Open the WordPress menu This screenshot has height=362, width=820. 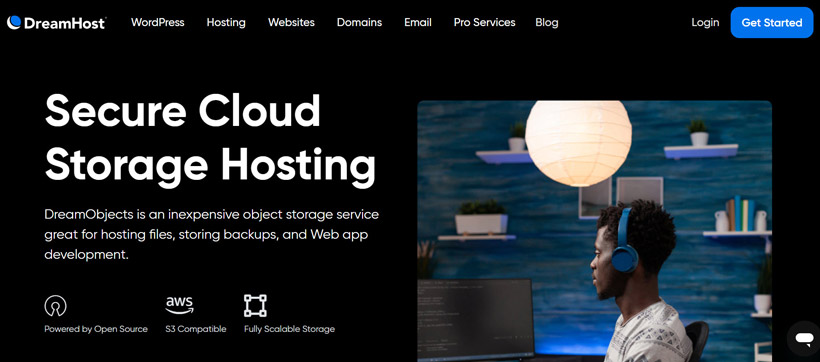click(x=157, y=22)
